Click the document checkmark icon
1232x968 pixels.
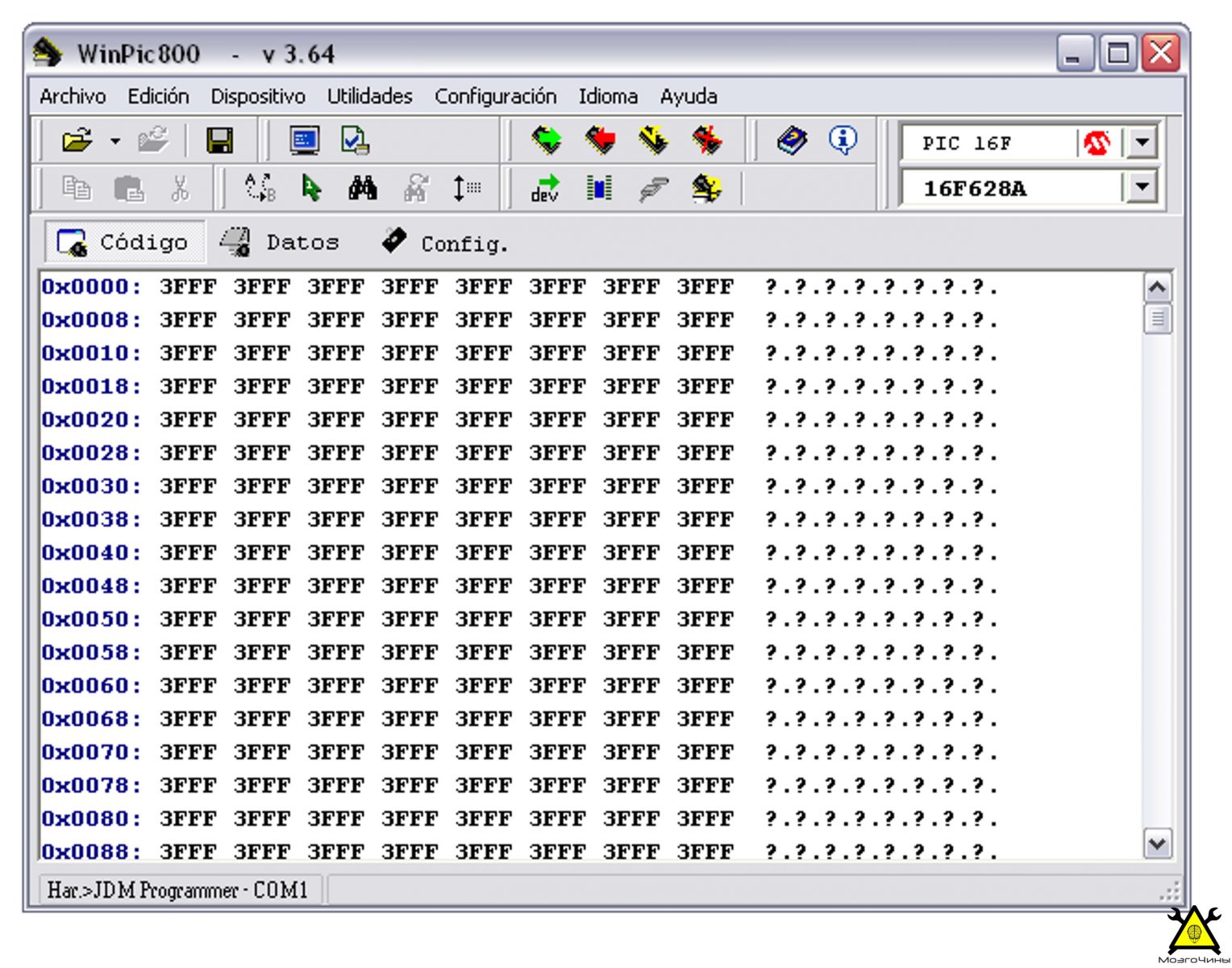point(355,140)
